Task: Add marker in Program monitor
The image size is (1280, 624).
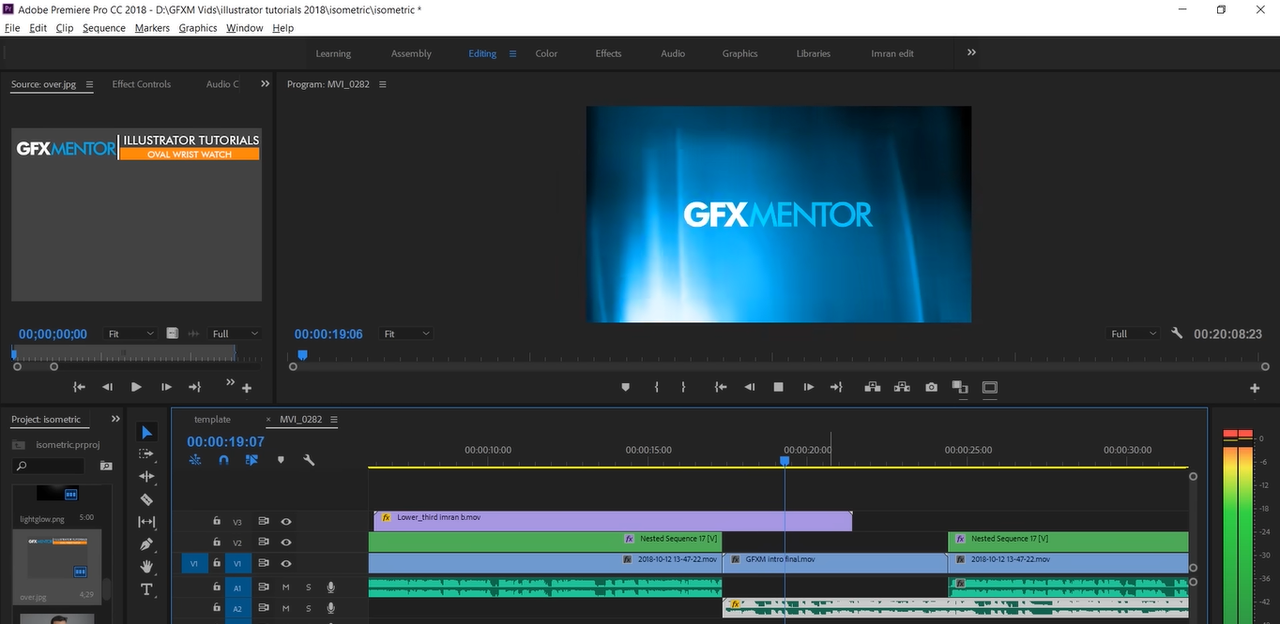Action: 626,387
